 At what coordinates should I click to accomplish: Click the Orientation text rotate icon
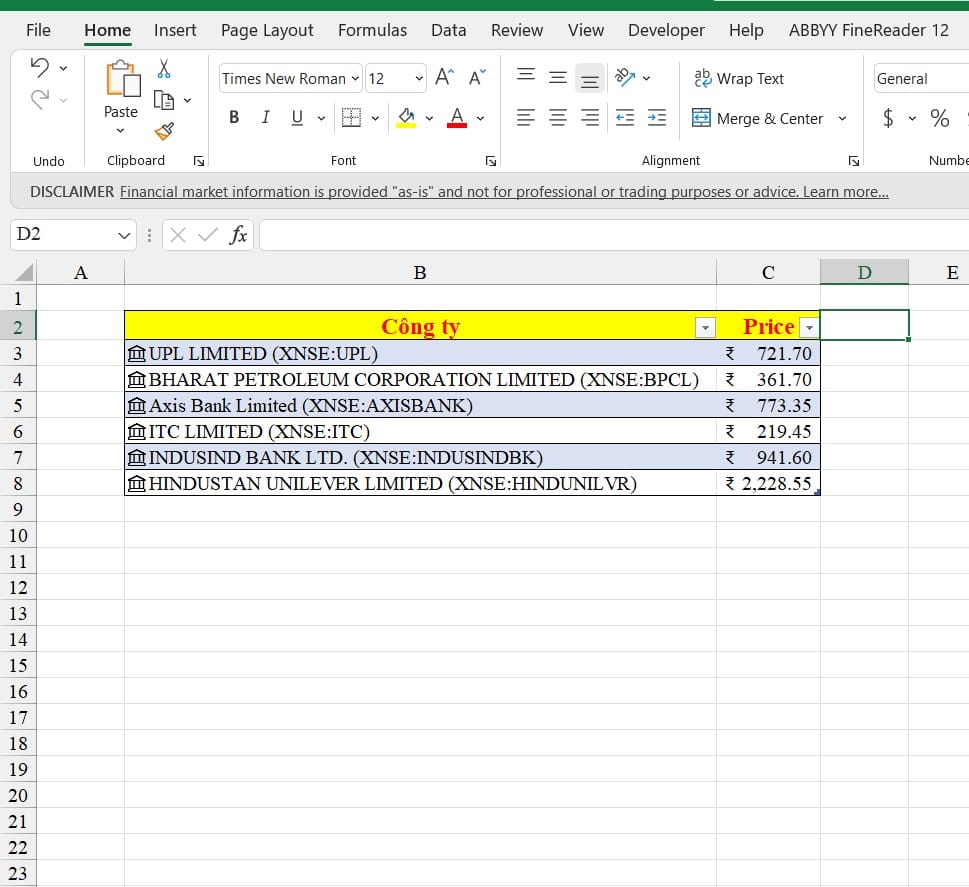(625, 77)
